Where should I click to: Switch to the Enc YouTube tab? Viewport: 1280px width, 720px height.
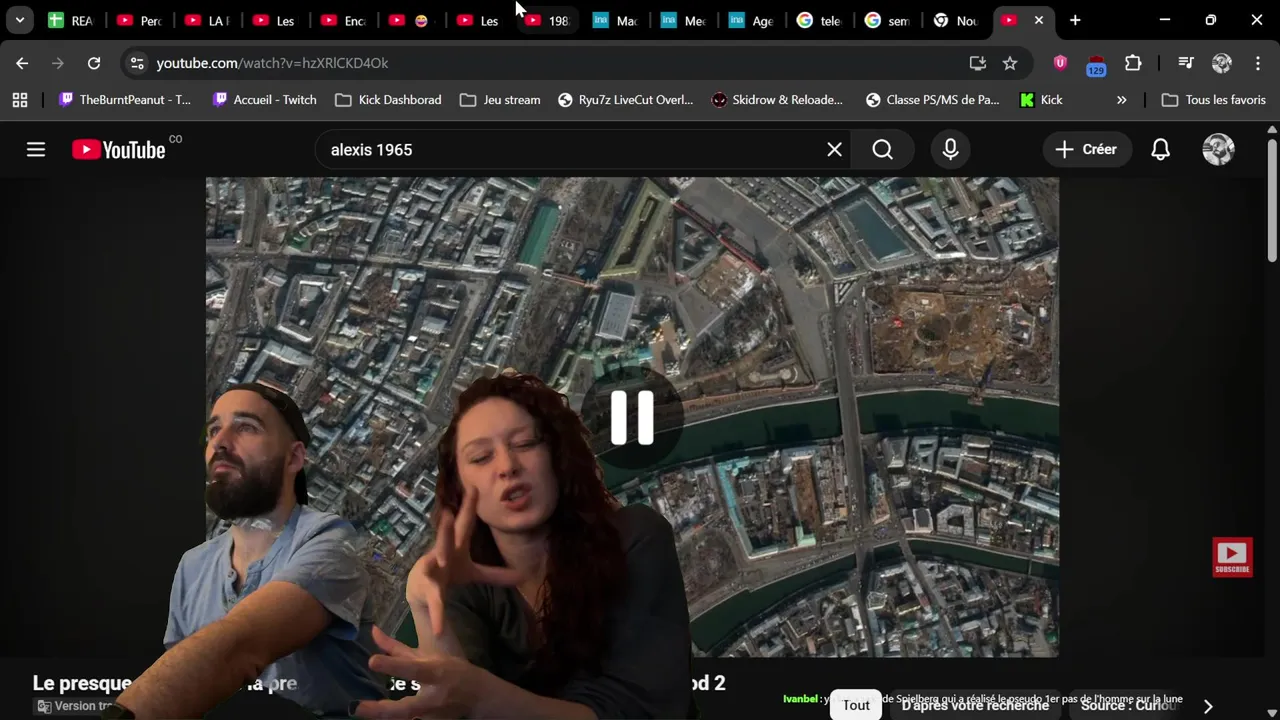pyautogui.click(x=342, y=20)
